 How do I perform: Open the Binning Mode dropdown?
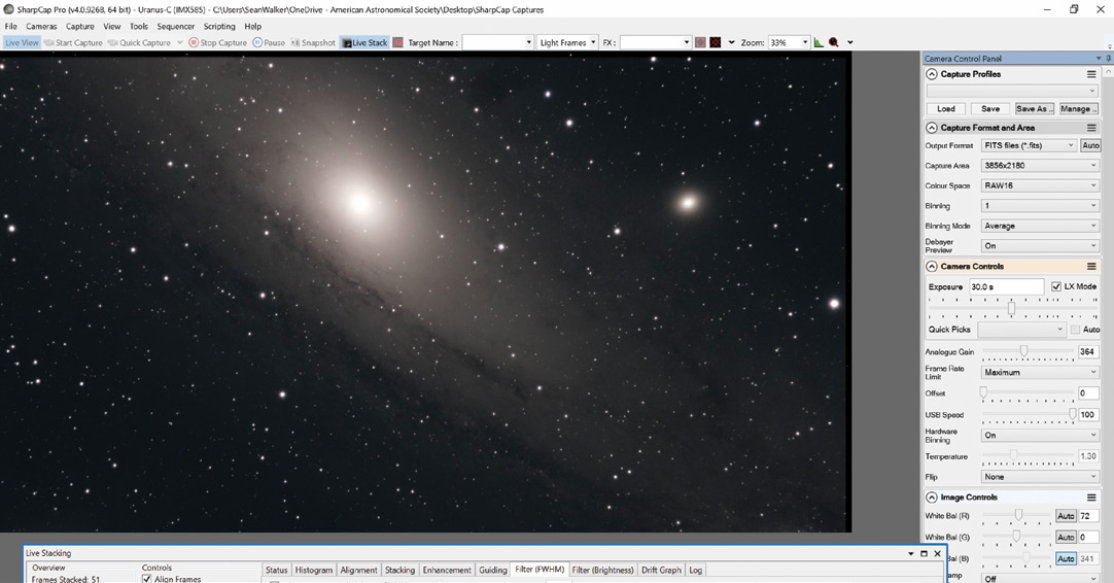click(x=1040, y=226)
